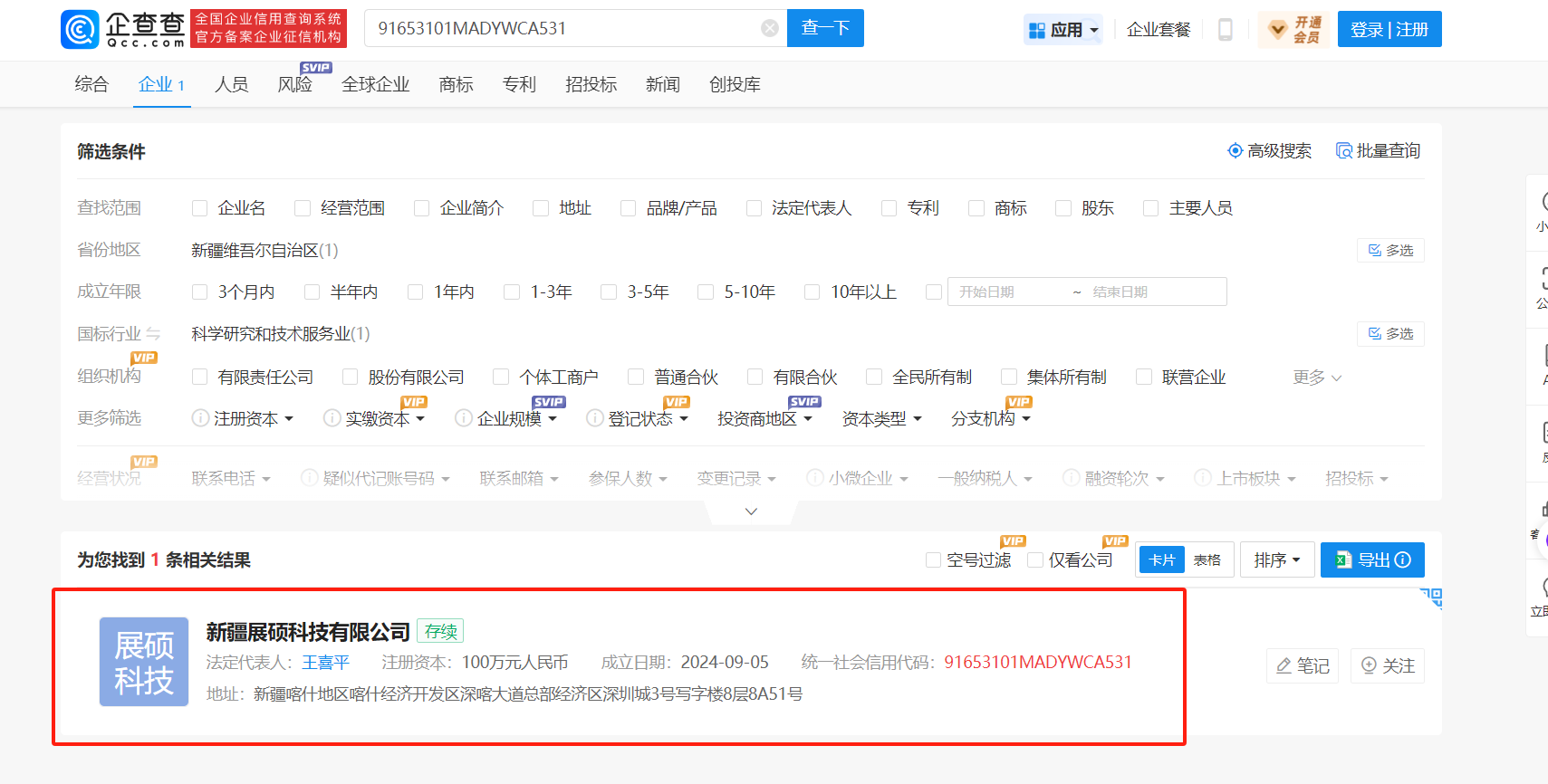Select the 有限责任公司 checkbox
Viewport: 1548px width, 784px height.
[200, 377]
